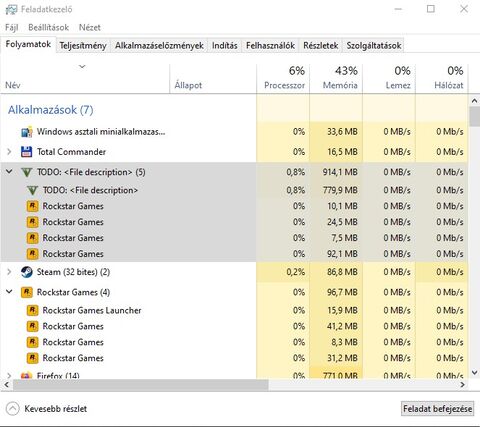The height and width of the screenshot is (427, 480).
Task: Select the Rockstar Games Launcher process name
Action: point(92,310)
